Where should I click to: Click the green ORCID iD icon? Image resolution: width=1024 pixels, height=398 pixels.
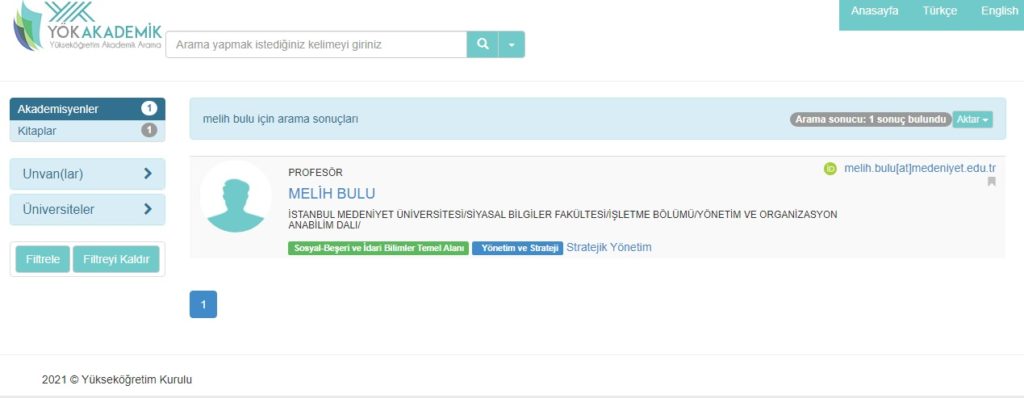click(x=830, y=169)
